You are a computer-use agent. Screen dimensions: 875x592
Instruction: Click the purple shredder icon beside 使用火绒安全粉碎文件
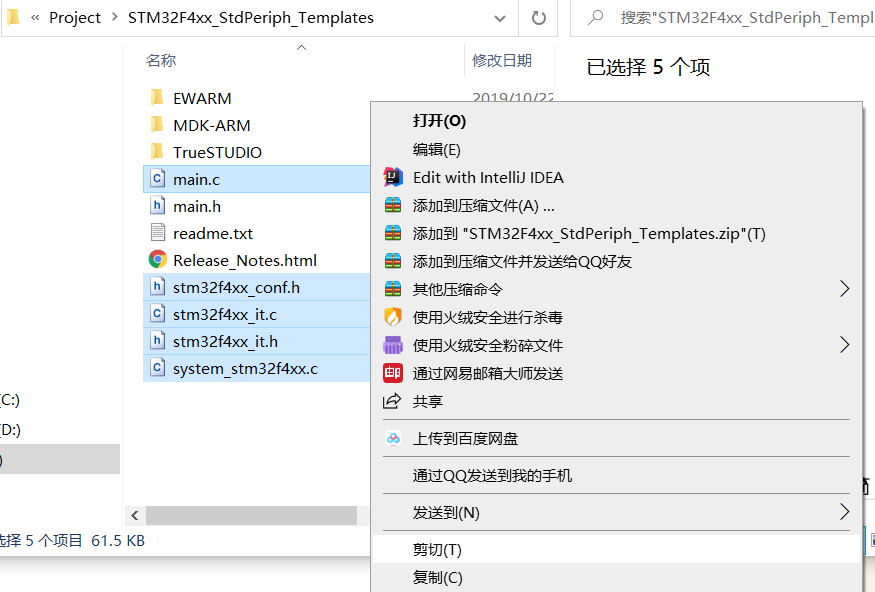click(x=393, y=345)
